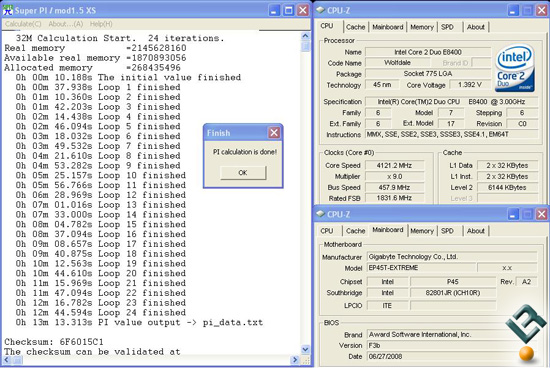This screenshot has height=368, width=550.
Task: Click lower CPU-Z title bar icon
Action: pos(320,214)
